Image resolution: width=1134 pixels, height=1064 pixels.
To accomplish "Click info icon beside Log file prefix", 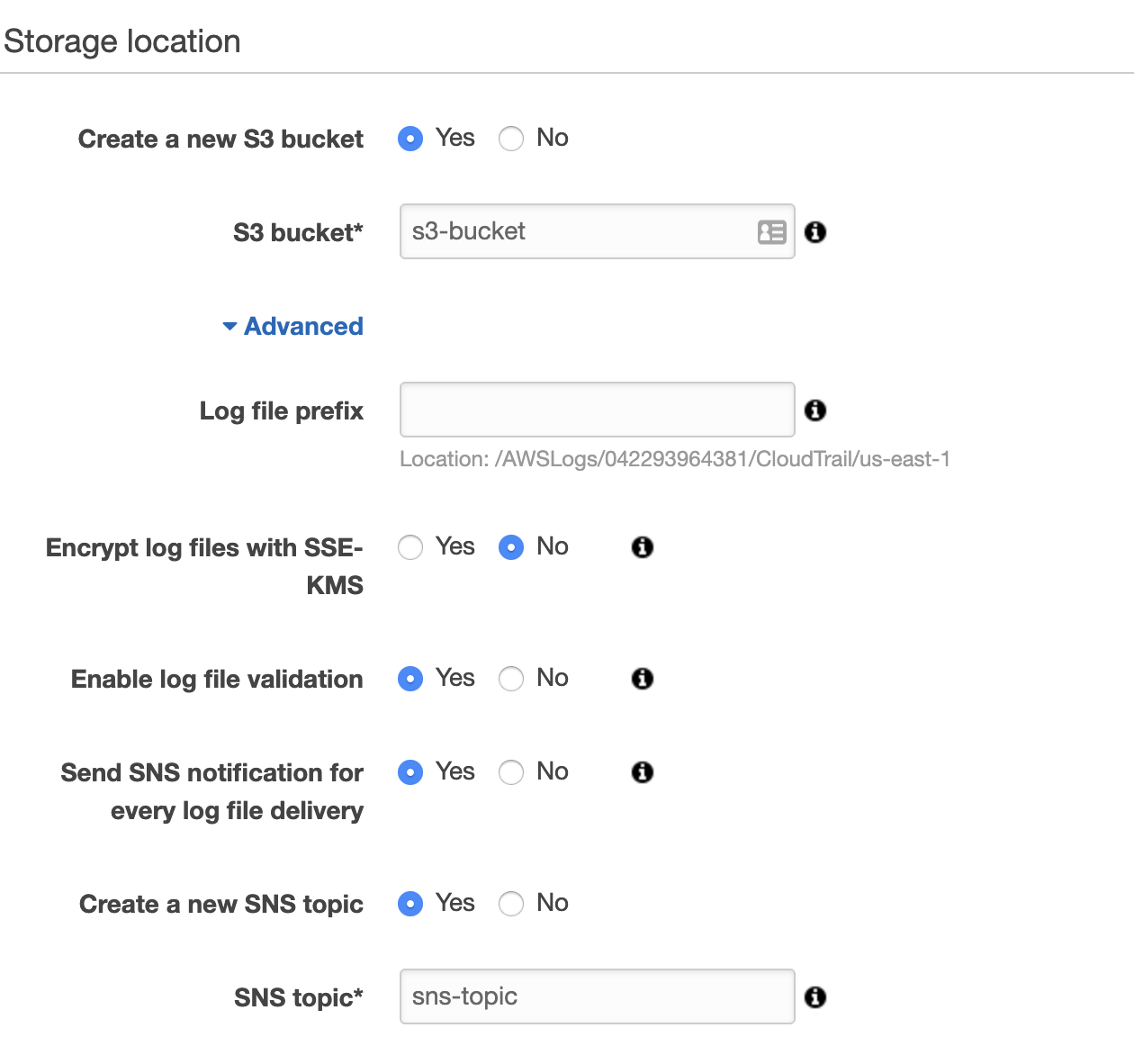I will click(815, 410).
